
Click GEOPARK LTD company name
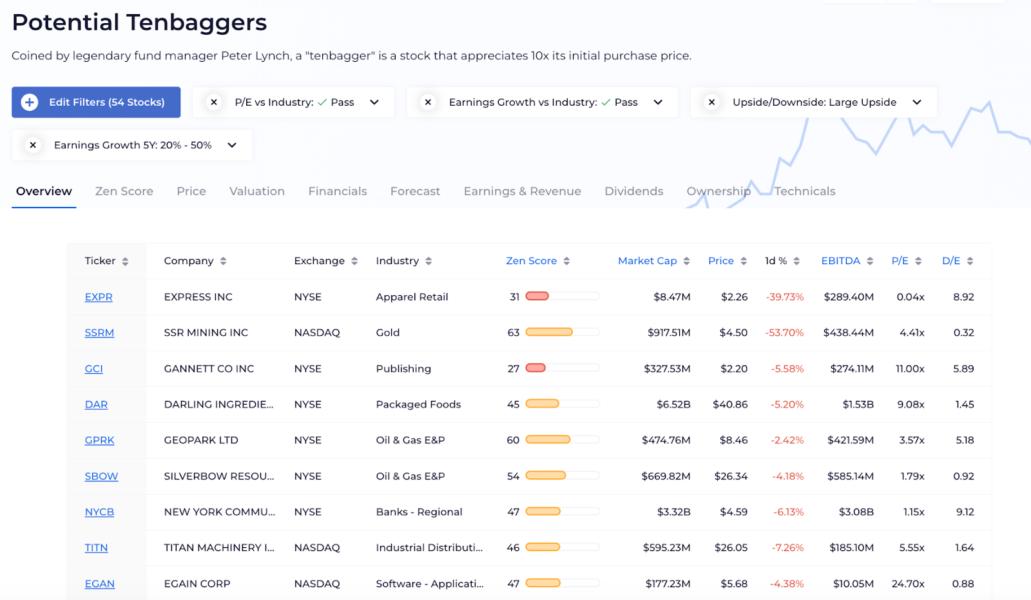[201, 440]
